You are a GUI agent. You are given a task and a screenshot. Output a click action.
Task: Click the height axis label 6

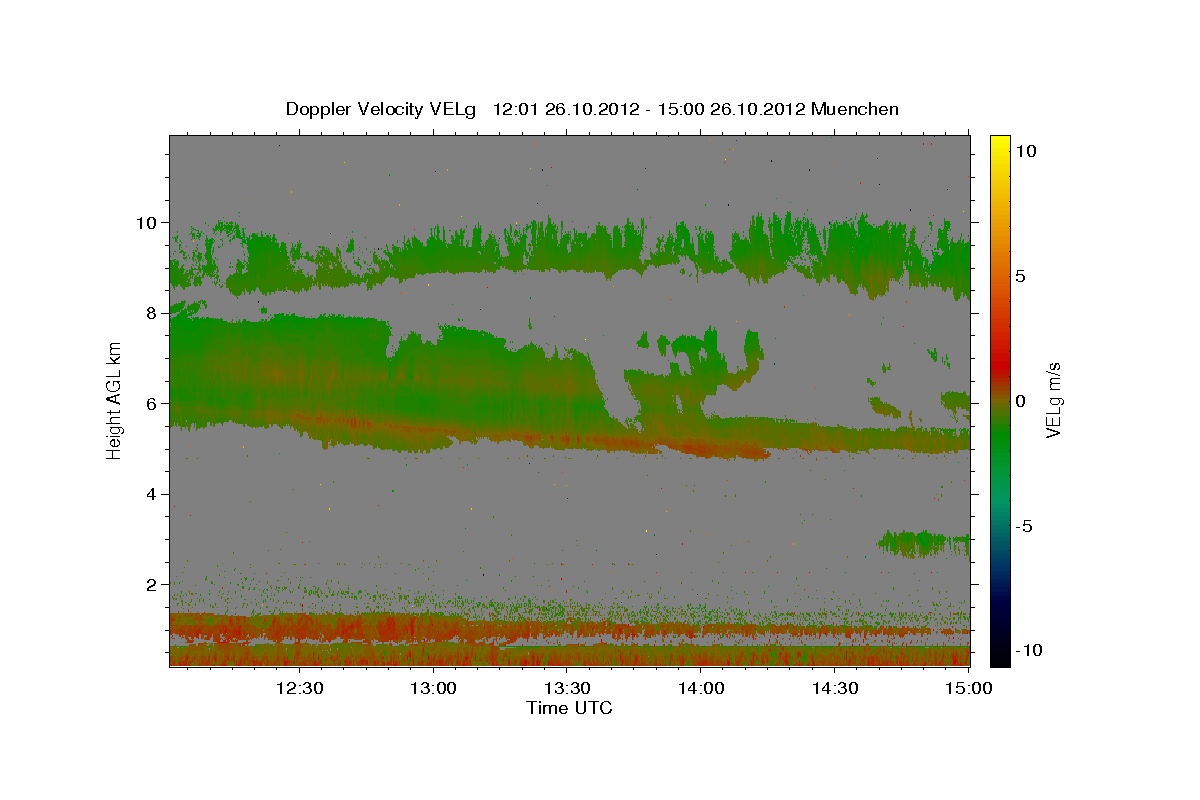point(152,403)
